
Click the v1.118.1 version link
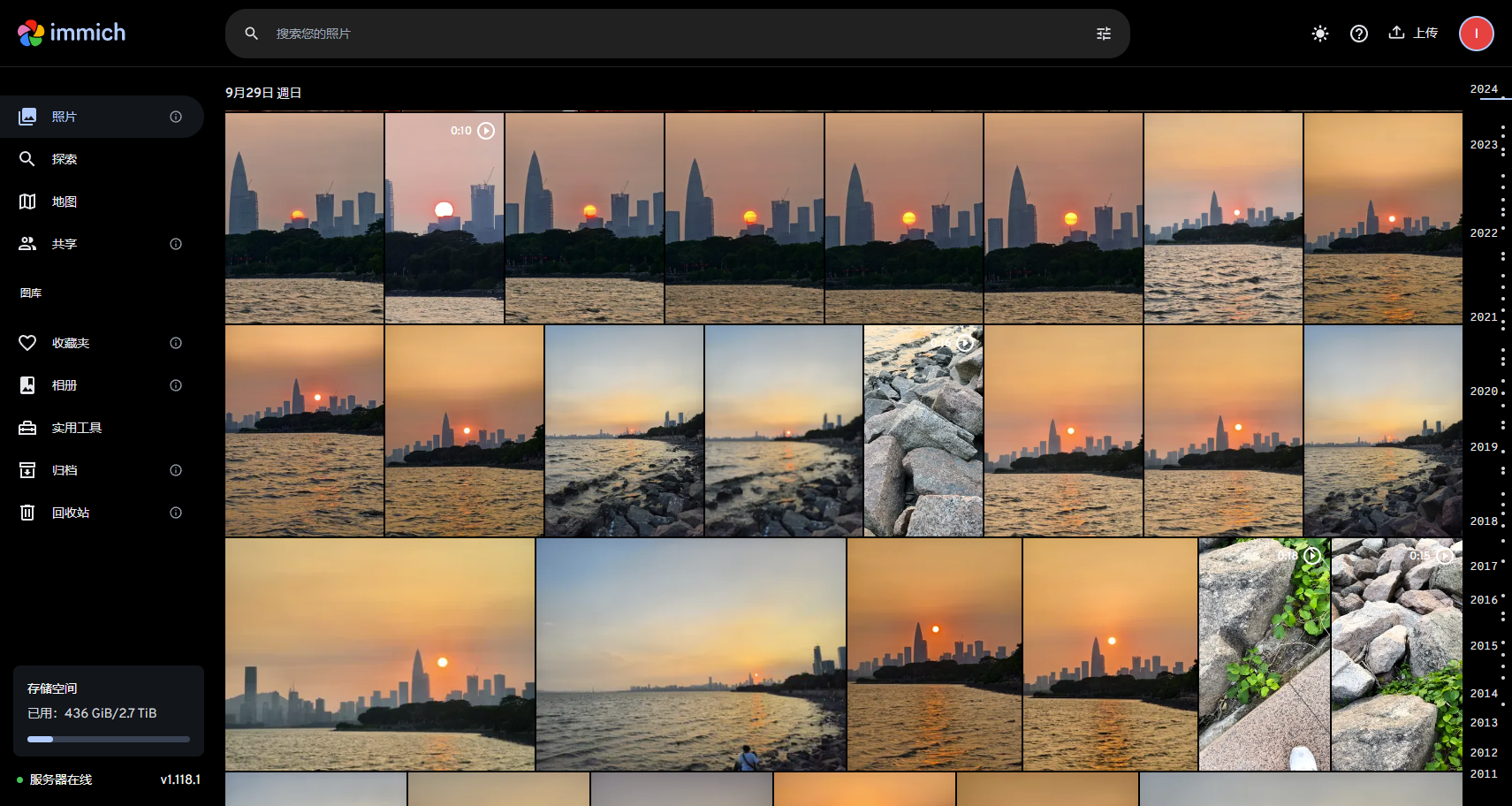pyautogui.click(x=180, y=779)
